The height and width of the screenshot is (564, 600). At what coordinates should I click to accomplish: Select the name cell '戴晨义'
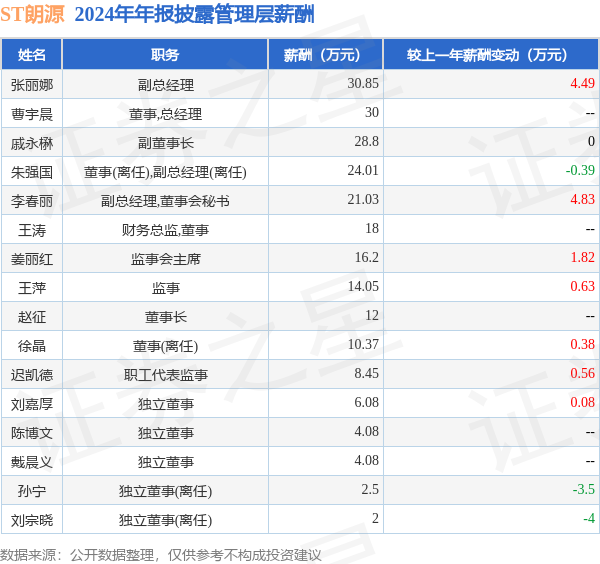click(32, 462)
